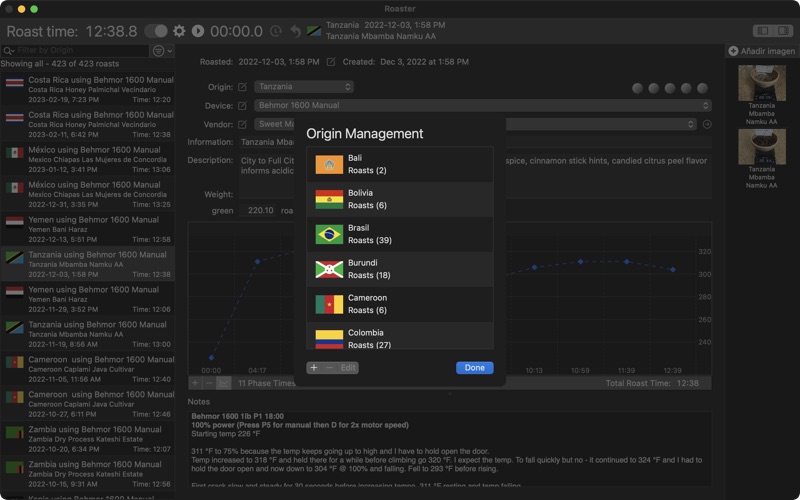Select Yemen roast from 2022-12-13
This screenshot has height=500, width=800.
87,229
